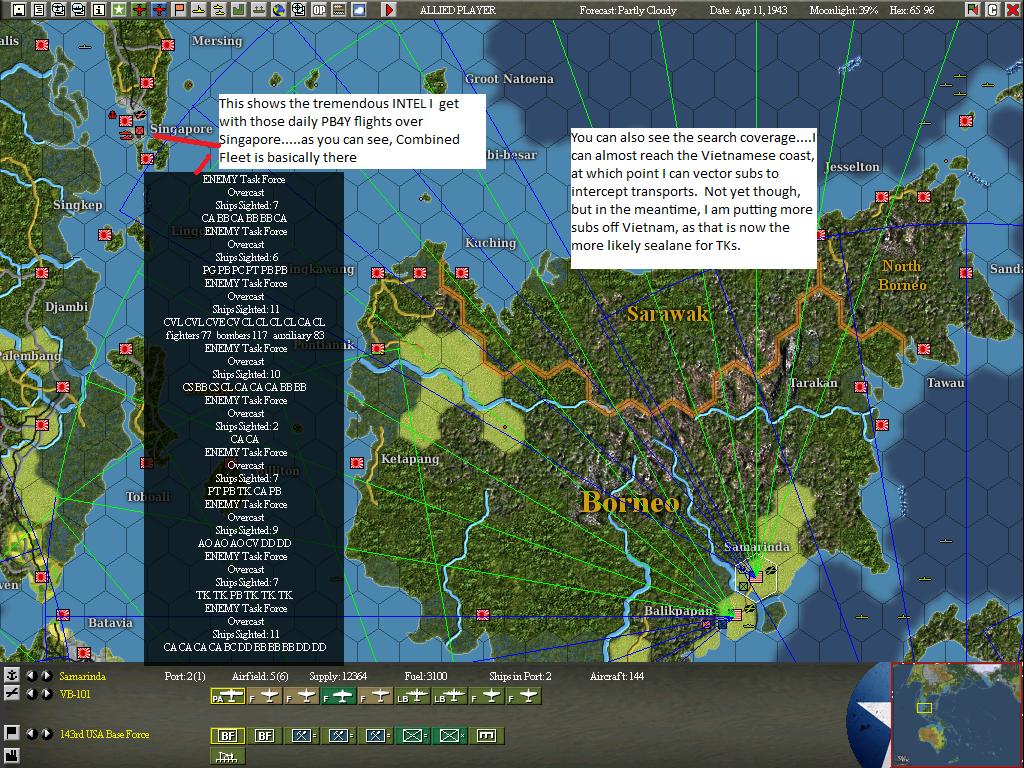
Task: Click the 'Aircraft: 144' text
Action: [x=616, y=677]
